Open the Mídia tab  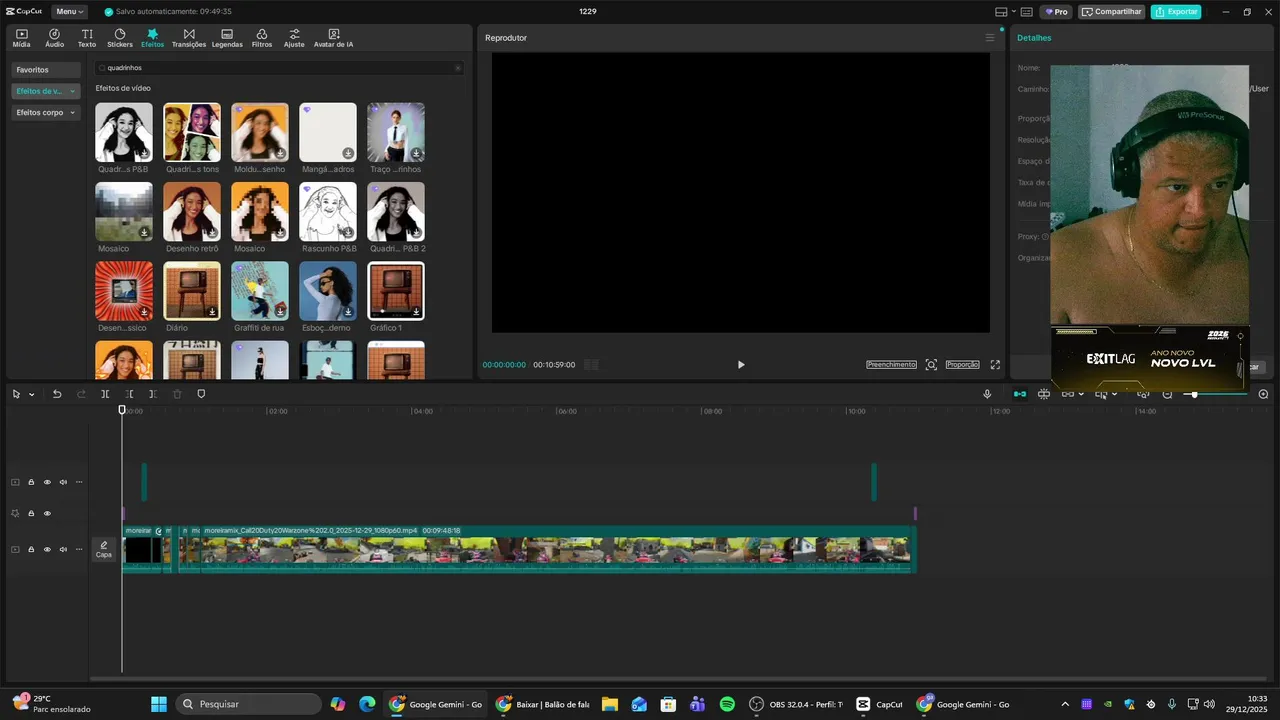pyautogui.click(x=21, y=38)
